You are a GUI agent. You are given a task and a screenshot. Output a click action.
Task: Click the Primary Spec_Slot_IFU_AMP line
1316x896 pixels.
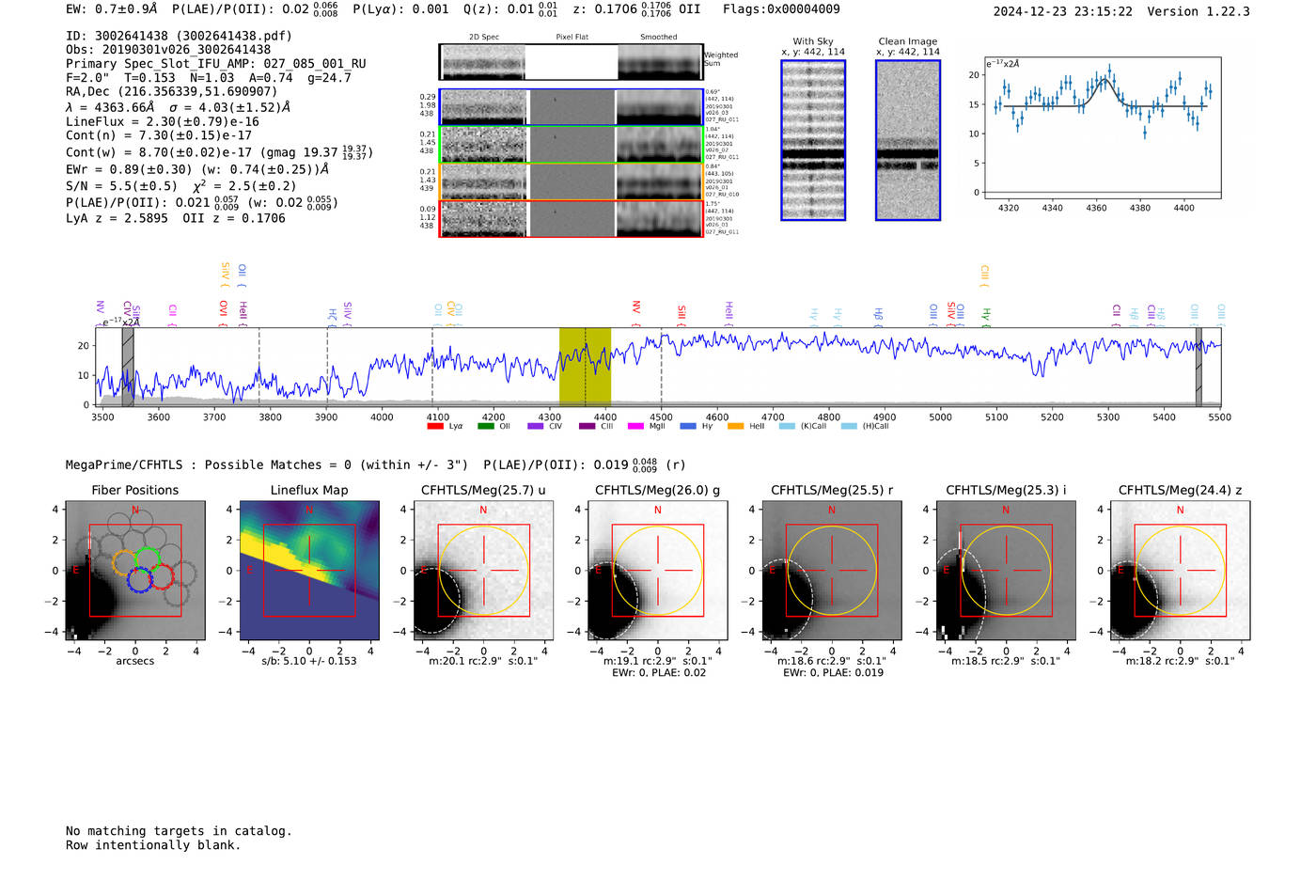(216, 64)
